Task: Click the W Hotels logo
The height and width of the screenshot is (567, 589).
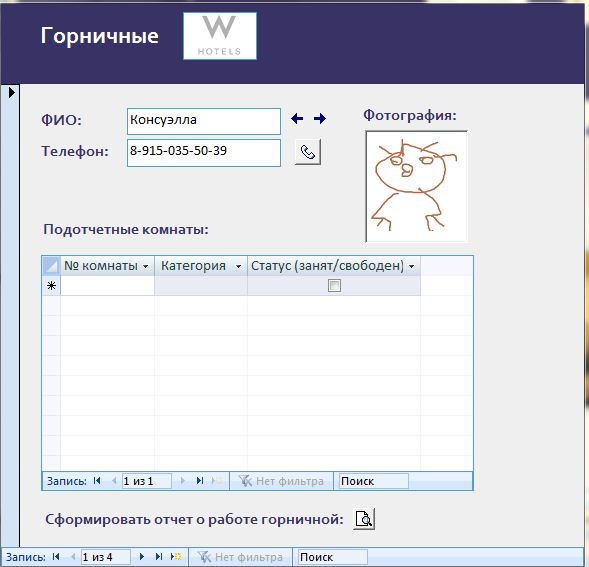Action: tap(220, 36)
